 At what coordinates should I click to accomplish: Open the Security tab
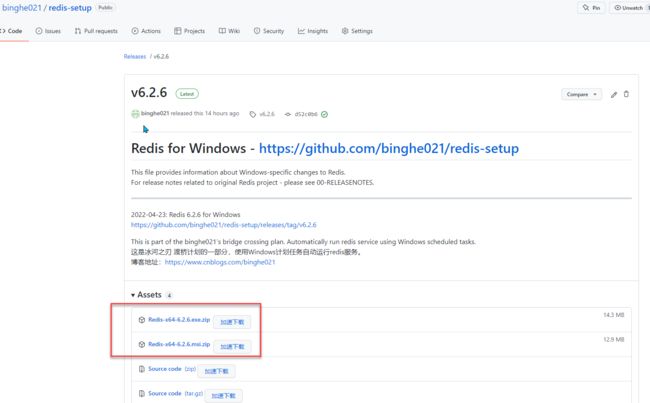click(269, 31)
